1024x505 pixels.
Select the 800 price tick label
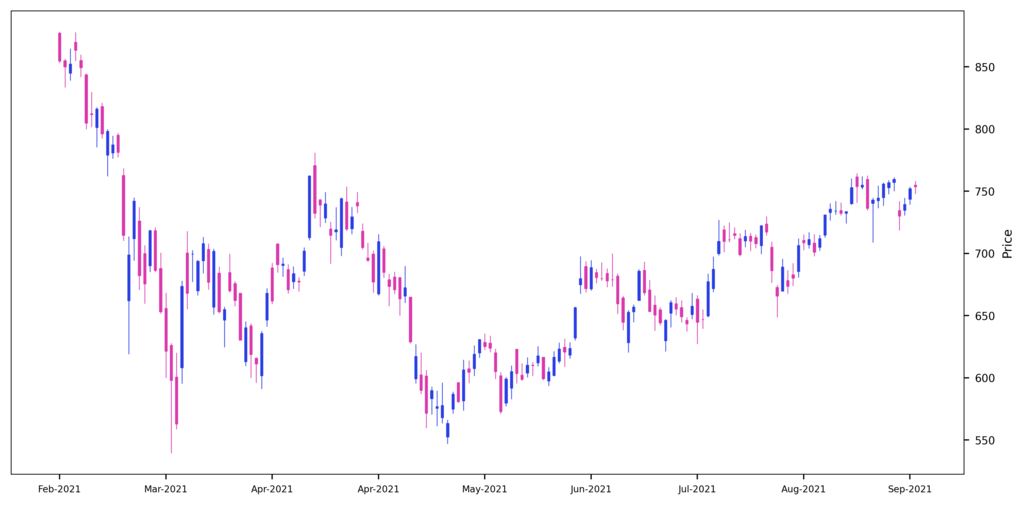click(x=984, y=130)
